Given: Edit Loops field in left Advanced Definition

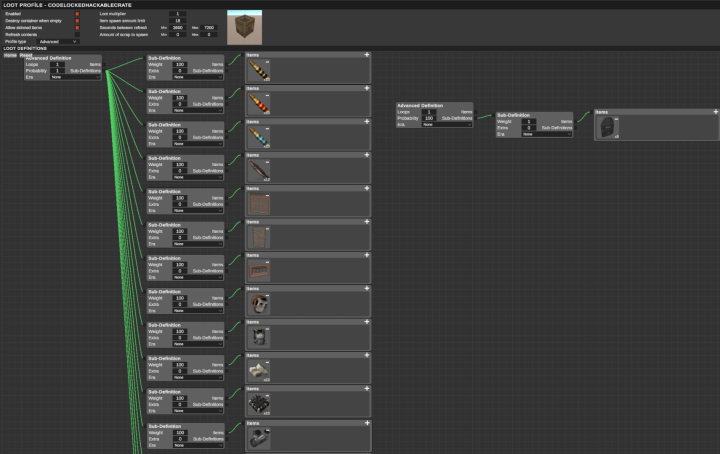Looking at the screenshot, I should pos(57,65).
